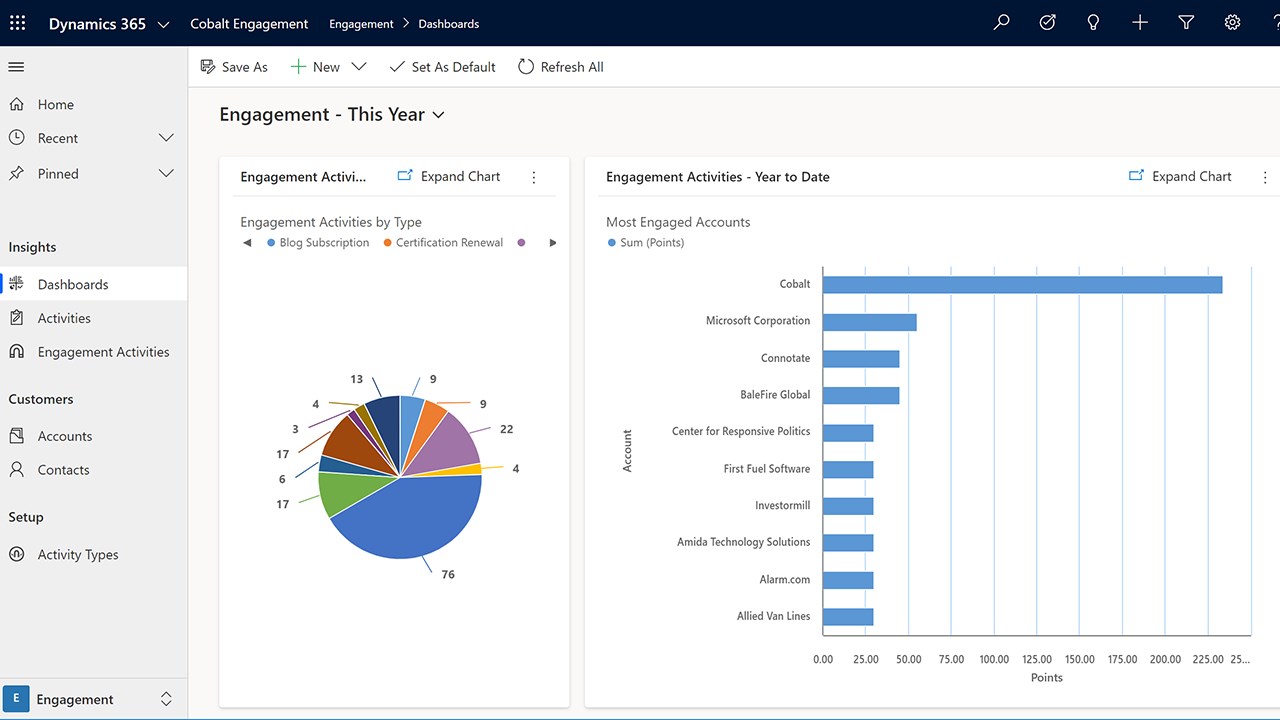Screen dimensions: 1280x720
Task: Click the Allied Van Lines bar
Action: tap(848, 617)
